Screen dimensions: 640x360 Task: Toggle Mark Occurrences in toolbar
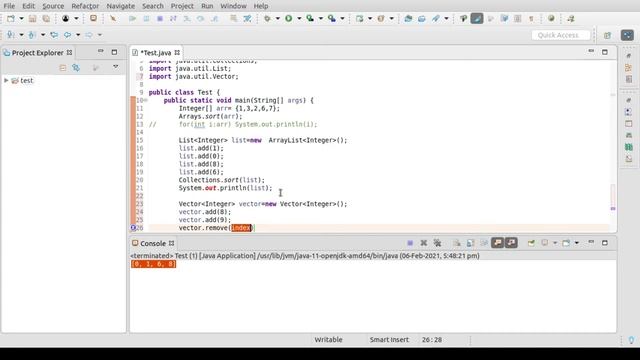click(477, 18)
